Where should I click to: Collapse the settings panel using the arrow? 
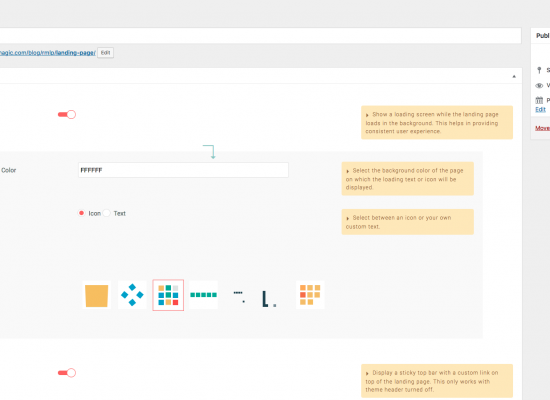tap(514, 76)
